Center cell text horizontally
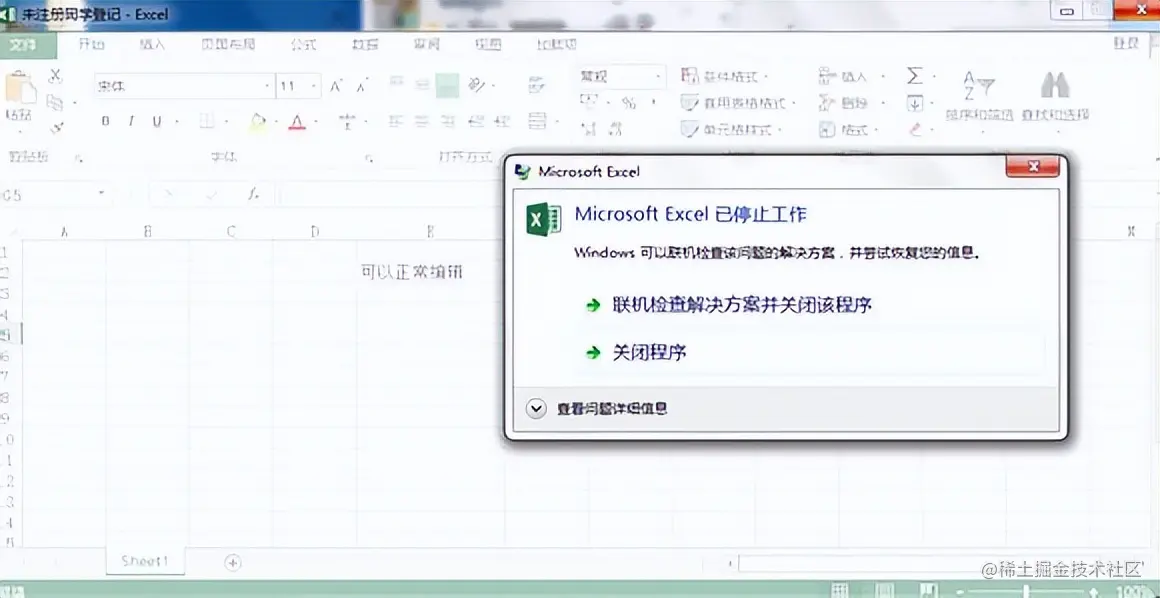Viewport: 1160px width, 598px height. (x=422, y=121)
